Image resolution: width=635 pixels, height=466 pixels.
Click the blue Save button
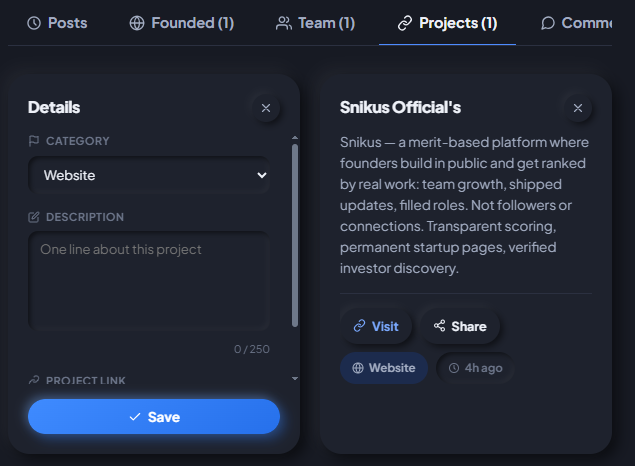click(x=154, y=417)
